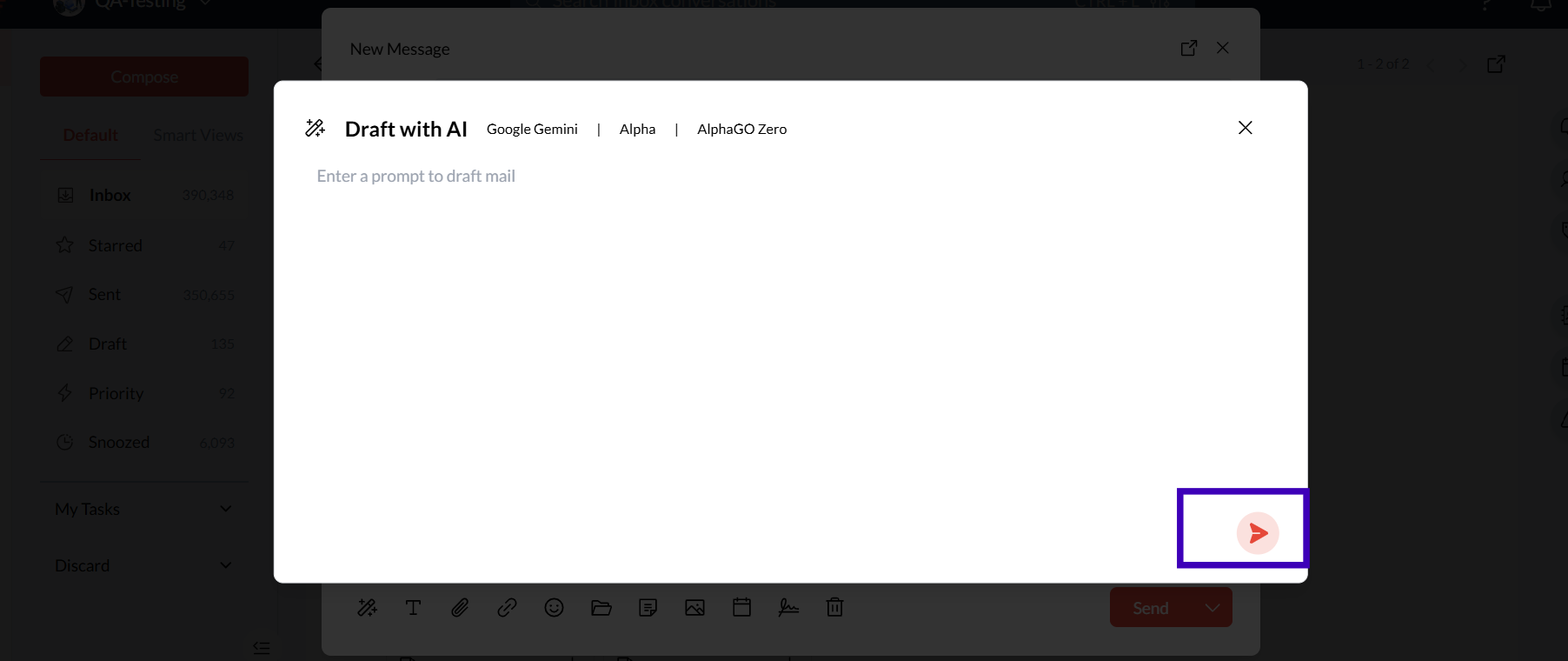Screen dimensions: 1568x661
Task: Select the Alpha model option
Action: tap(637, 129)
